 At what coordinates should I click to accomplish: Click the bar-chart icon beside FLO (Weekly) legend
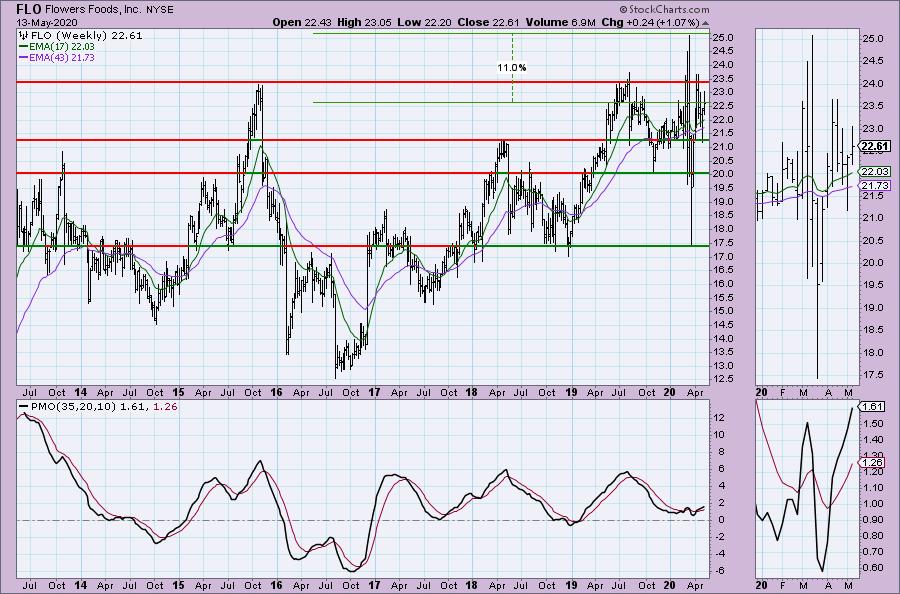[25, 36]
